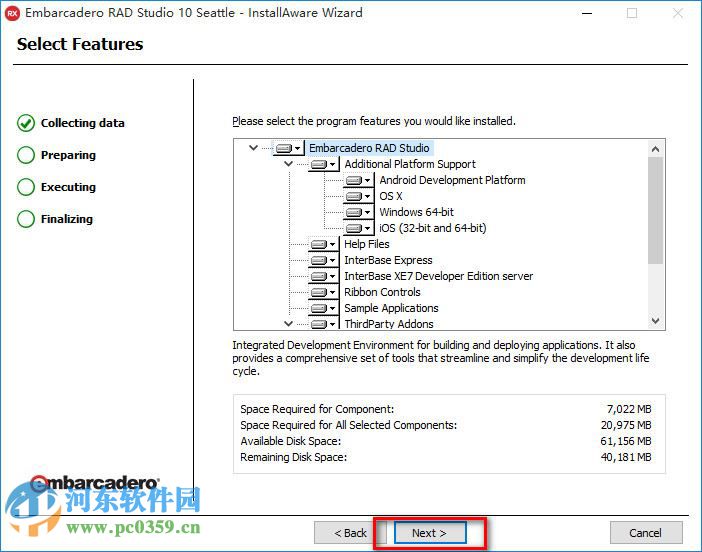Open install-state dropdown for InterBase Express
This screenshot has width=702, height=552.
pos(323,260)
